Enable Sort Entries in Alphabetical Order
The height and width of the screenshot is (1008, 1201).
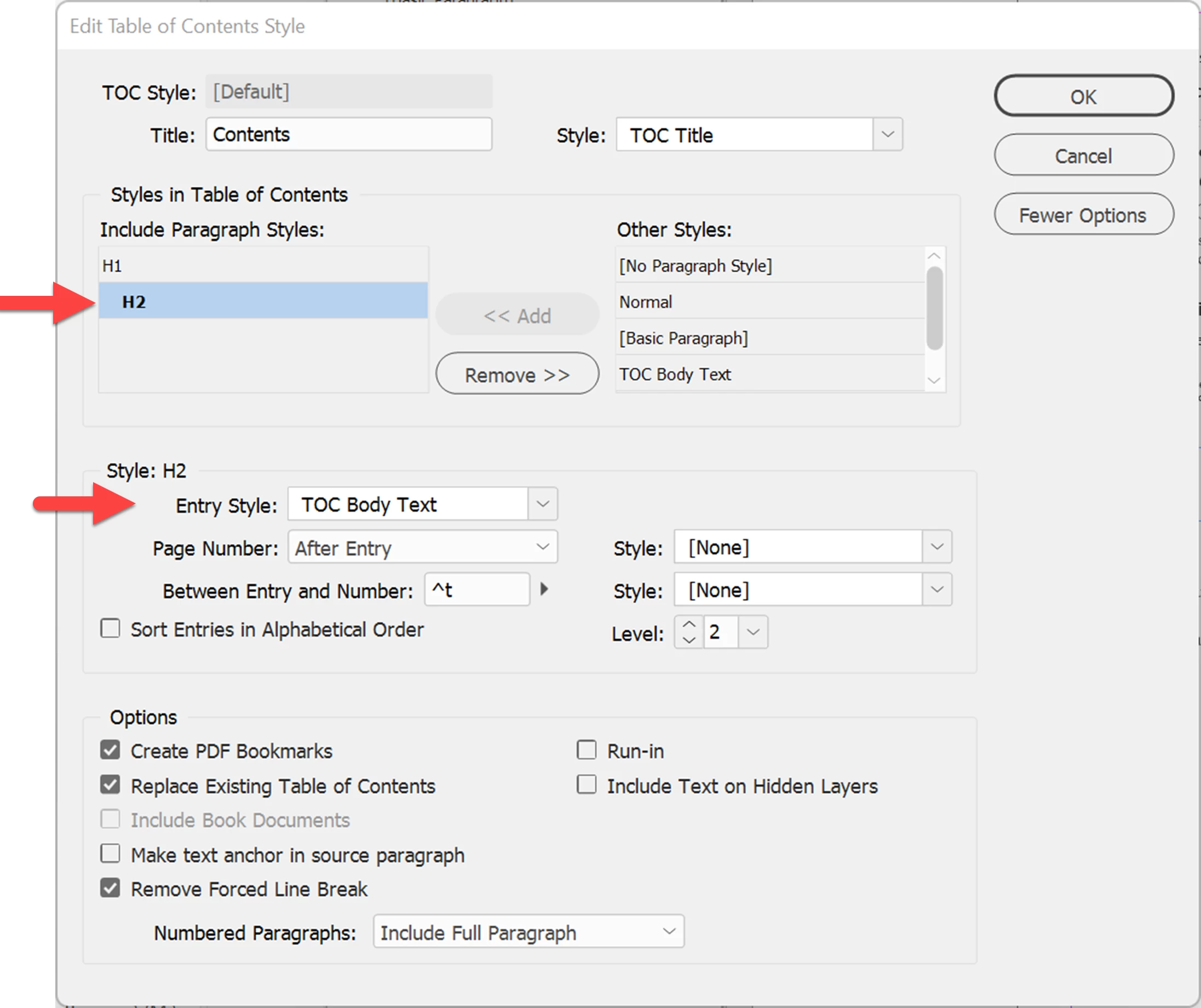111,628
